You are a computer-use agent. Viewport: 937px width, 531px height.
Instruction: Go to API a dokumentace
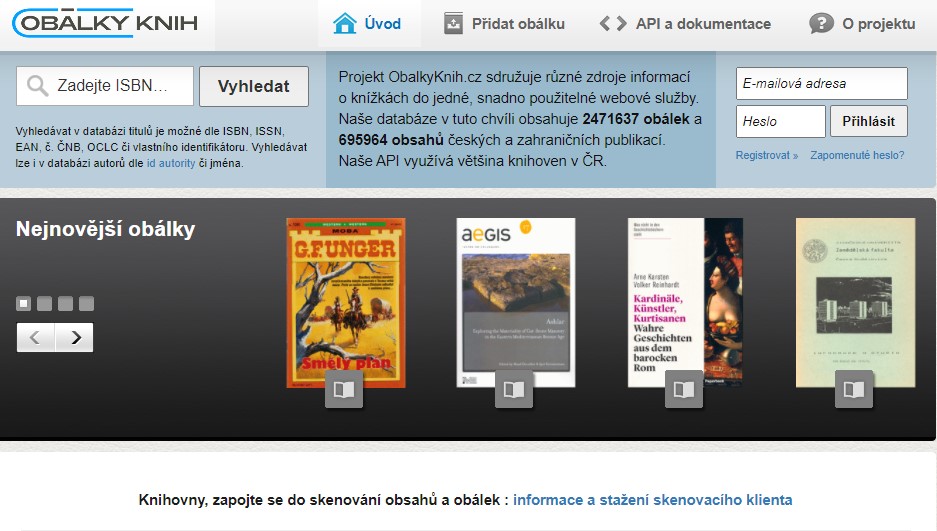coord(685,24)
